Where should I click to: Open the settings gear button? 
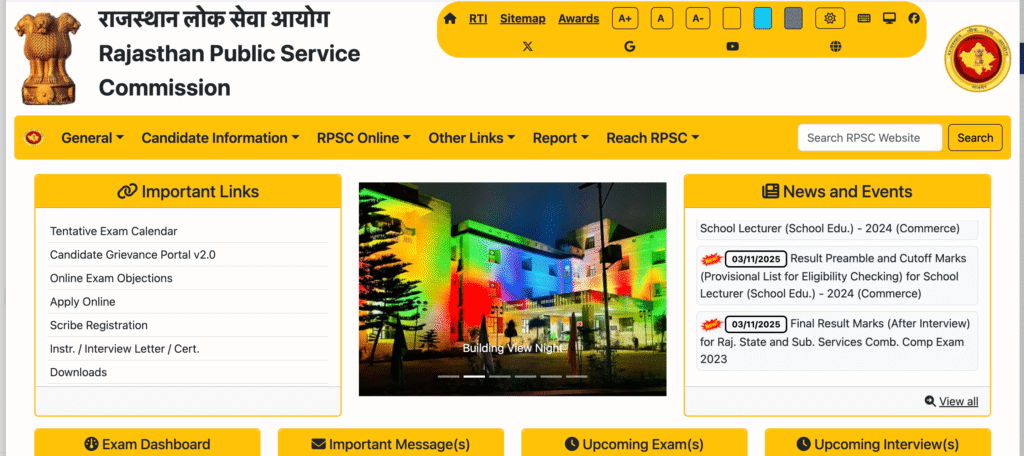click(830, 18)
